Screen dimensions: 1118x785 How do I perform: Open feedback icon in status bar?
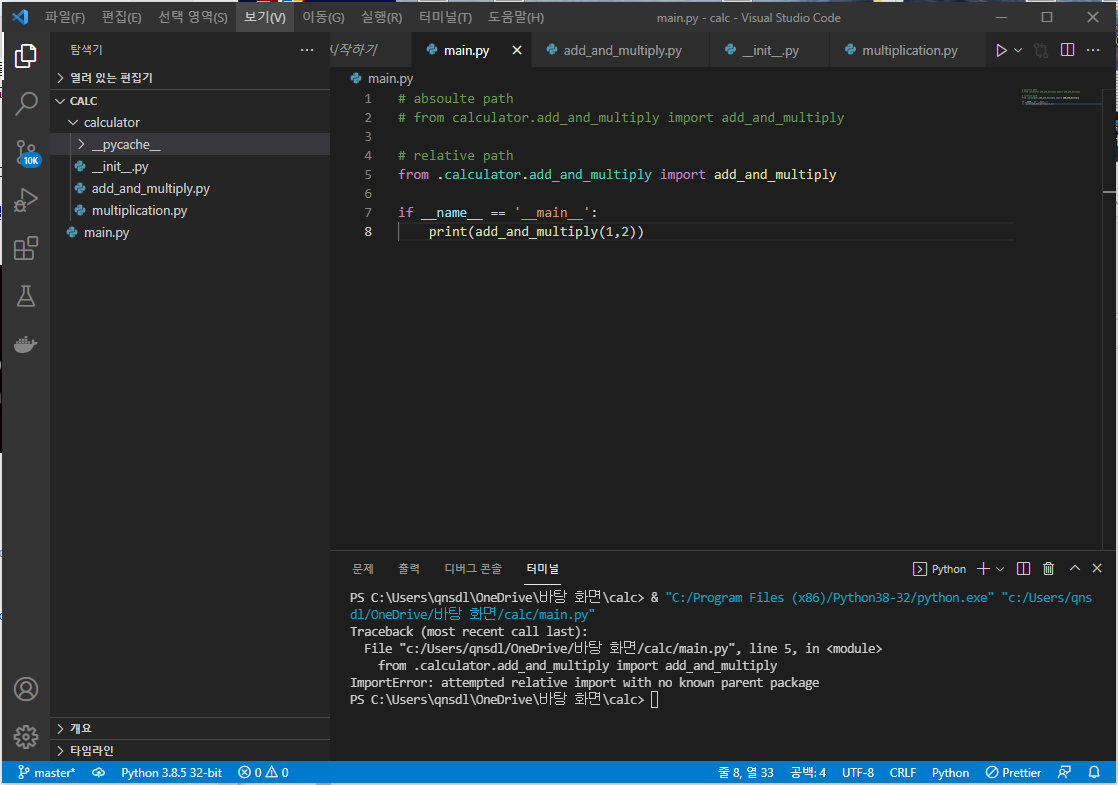1065,773
